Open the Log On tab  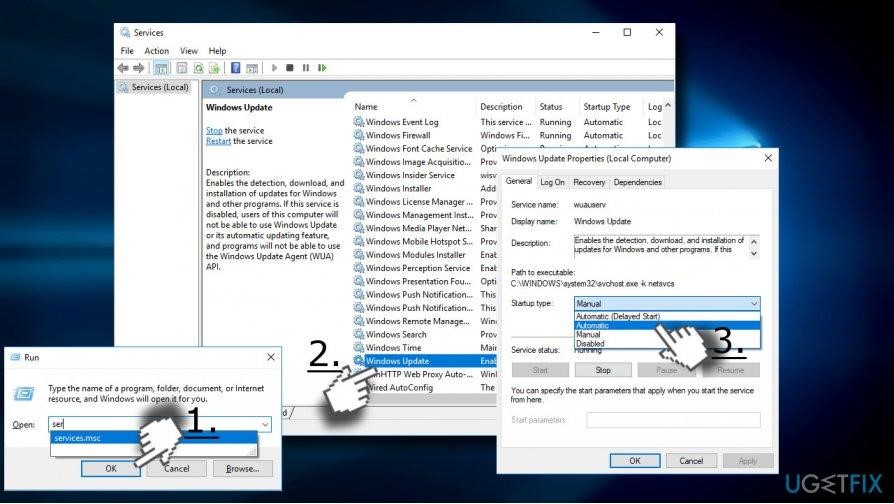click(552, 182)
